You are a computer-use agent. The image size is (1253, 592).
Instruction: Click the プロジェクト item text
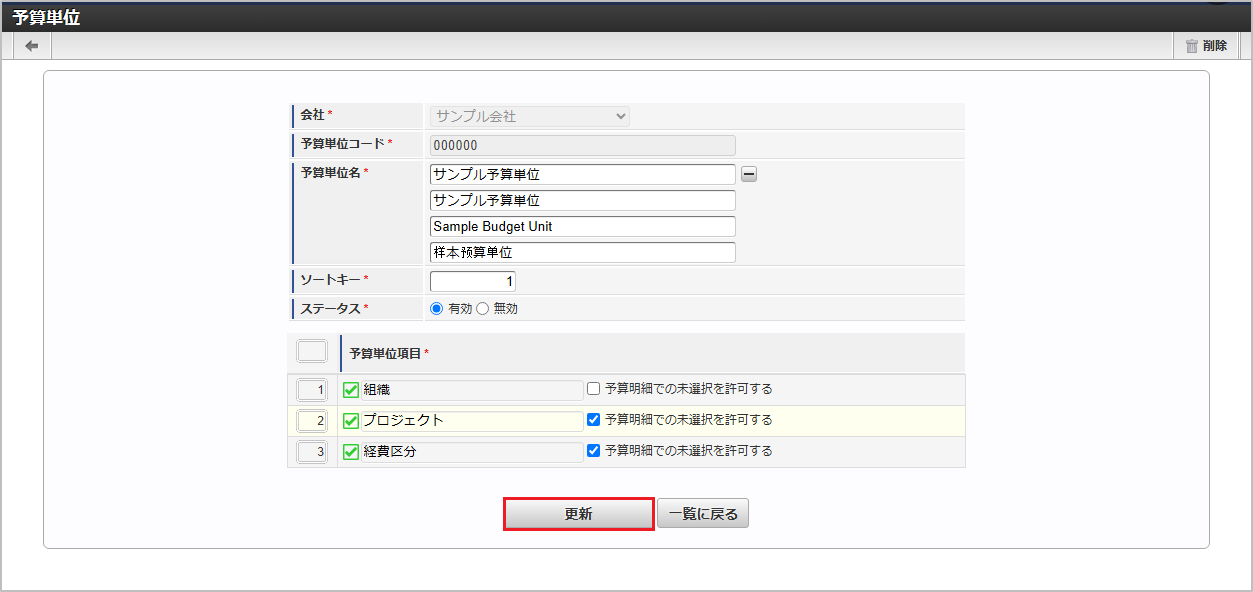tap(403, 421)
